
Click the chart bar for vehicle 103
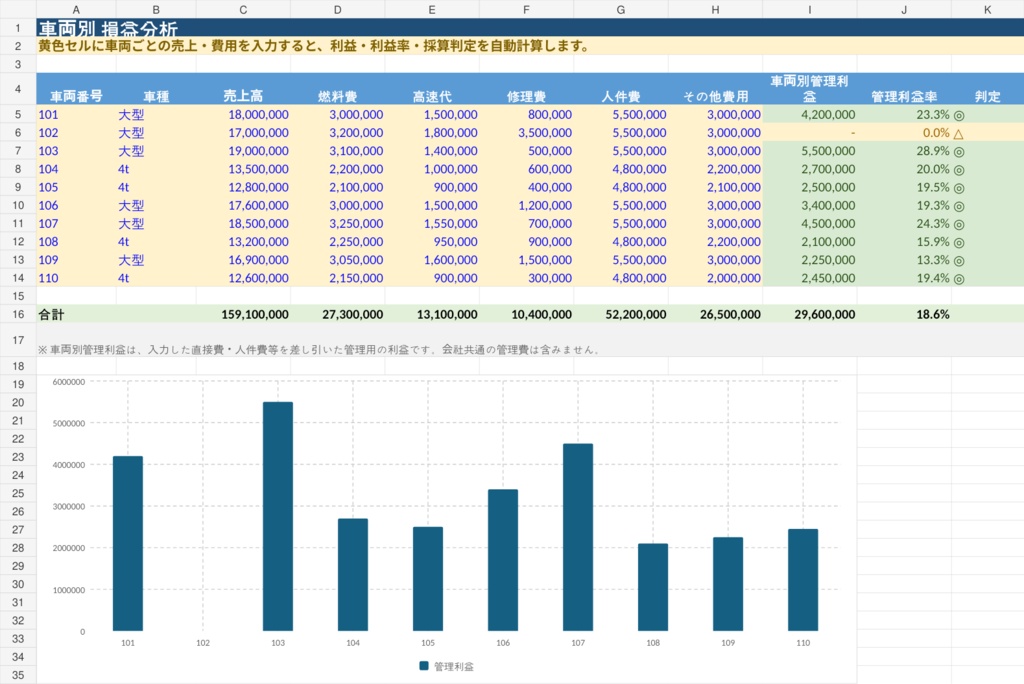[278, 516]
